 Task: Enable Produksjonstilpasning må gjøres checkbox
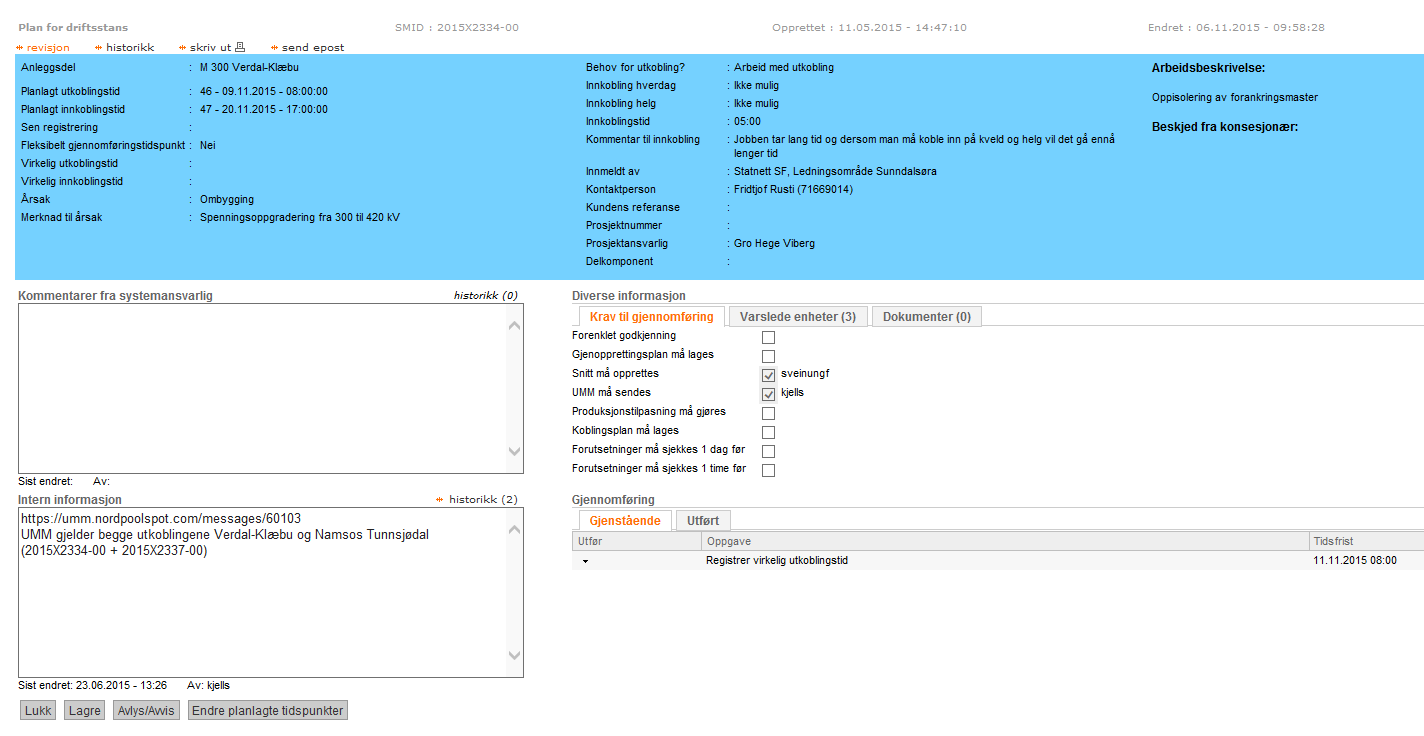point(768,413)
